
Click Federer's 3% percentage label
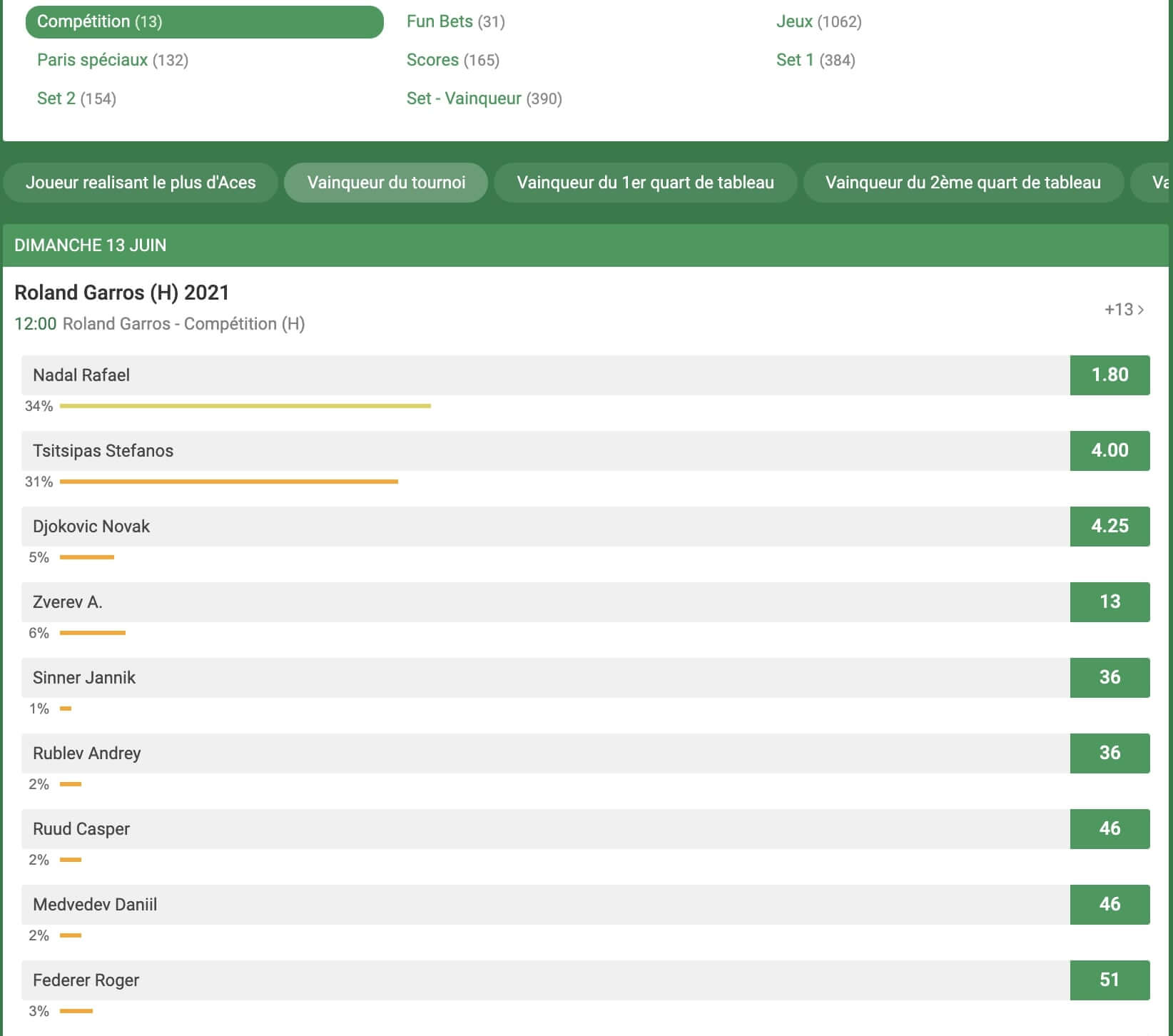coord(39,1011)
